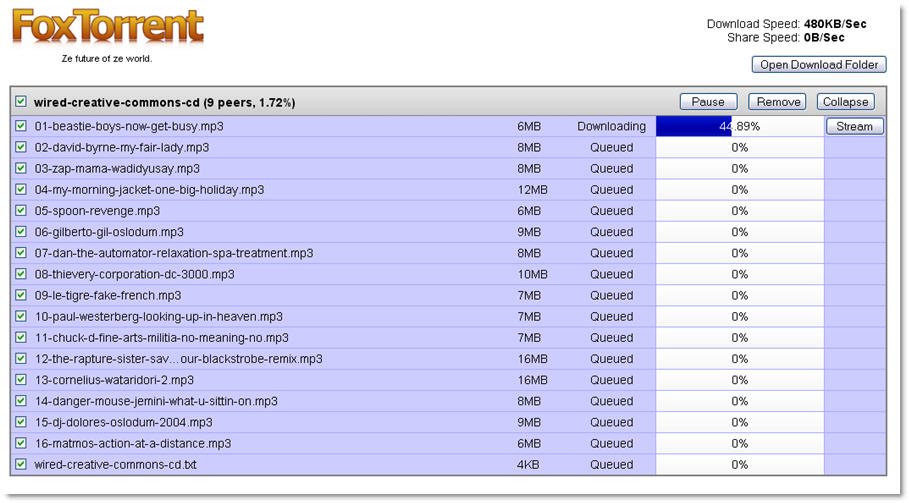Uncheck 16-matmos-action-at-a-distance.mp3
909x503 pixels.
pyautogui.click(x=21, y=444)
